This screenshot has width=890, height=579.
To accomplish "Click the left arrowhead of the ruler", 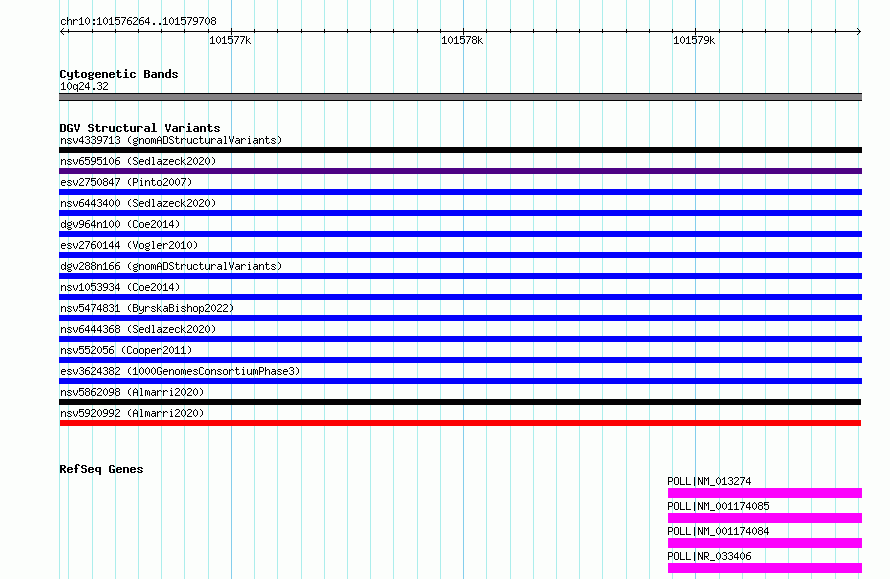I will 62,31.
